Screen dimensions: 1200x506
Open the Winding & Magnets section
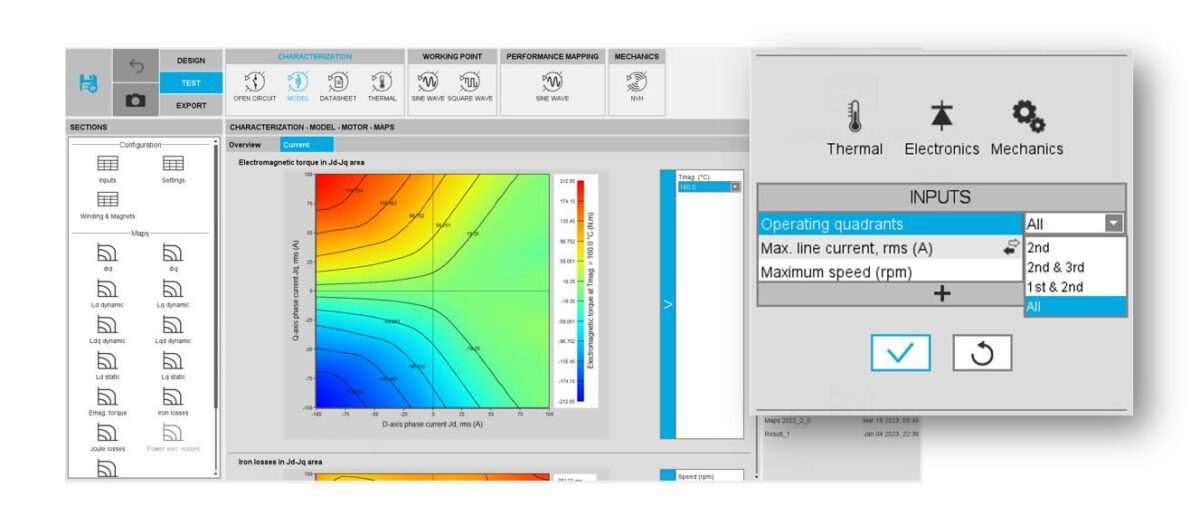pyautogui.click(x=107, y=205)
